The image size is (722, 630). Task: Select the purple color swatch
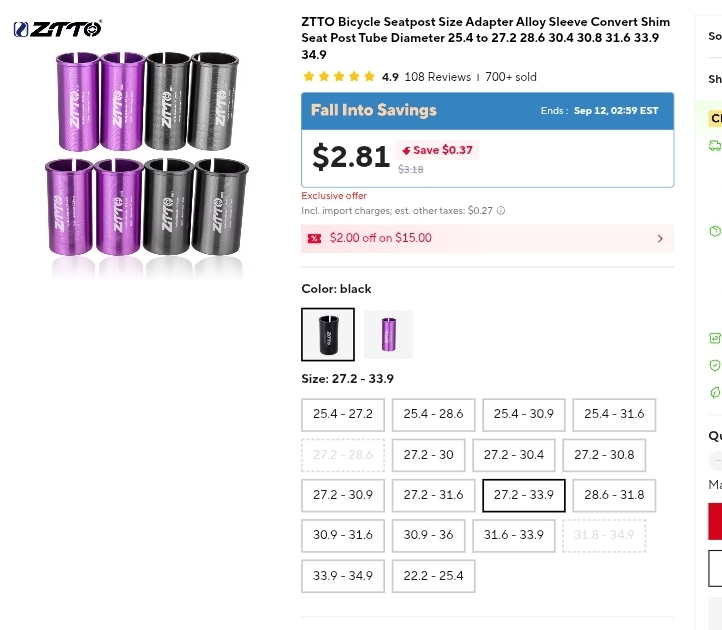(388, 334)
